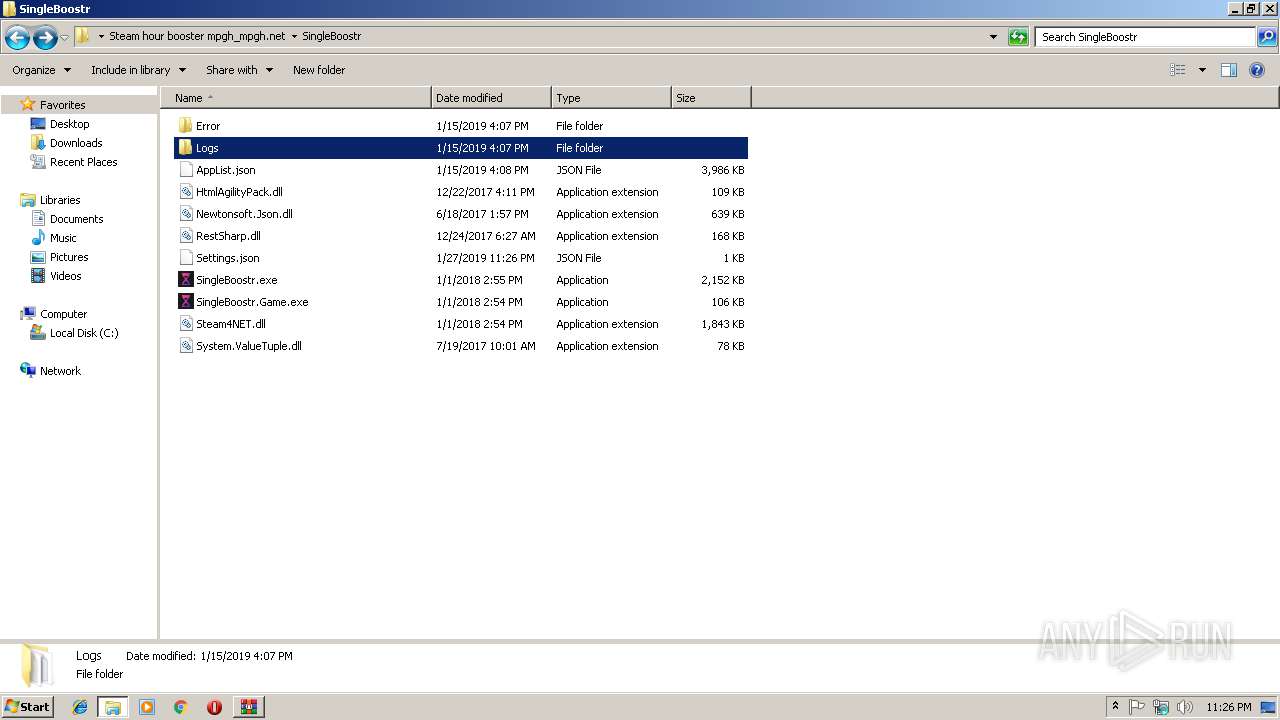This screenshot has height=720, width=1280.
Task: Select the HtmlAgilityPack.dll file icon
Action: click(x=186, y=192)
